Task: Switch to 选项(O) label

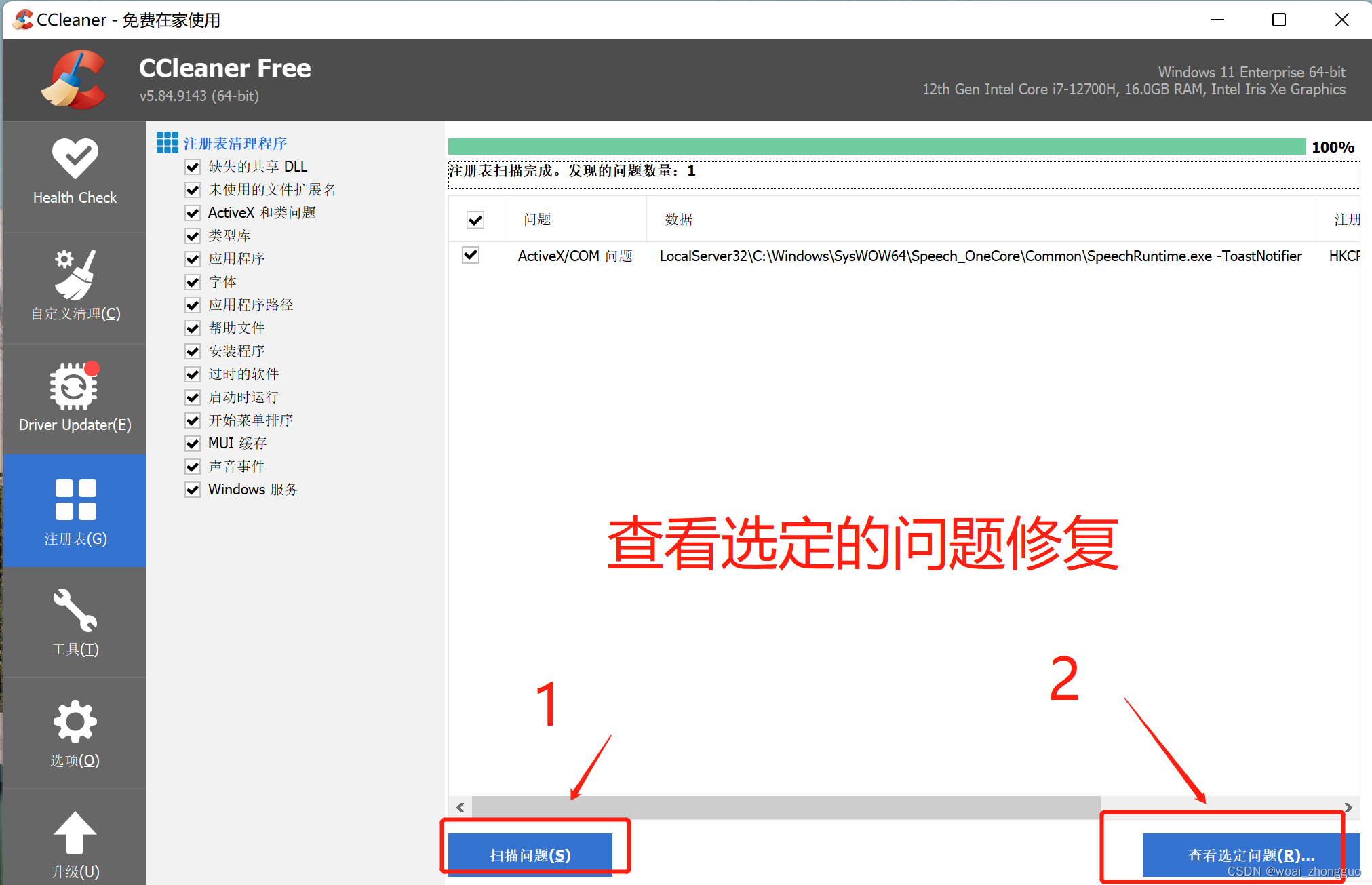Action: pos(75,761)
